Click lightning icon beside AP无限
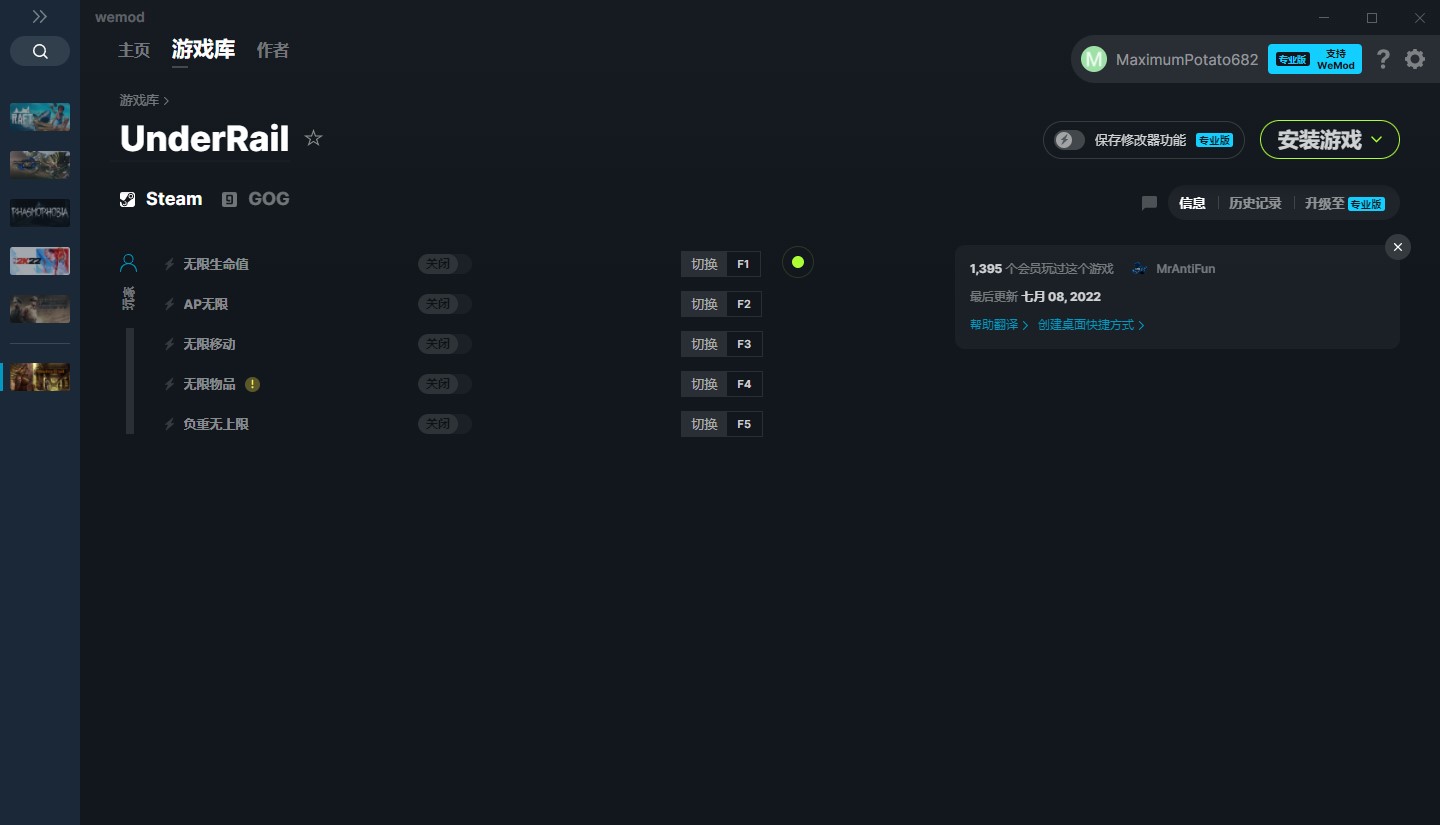The image size is (1440, 825). click(169, 304)
